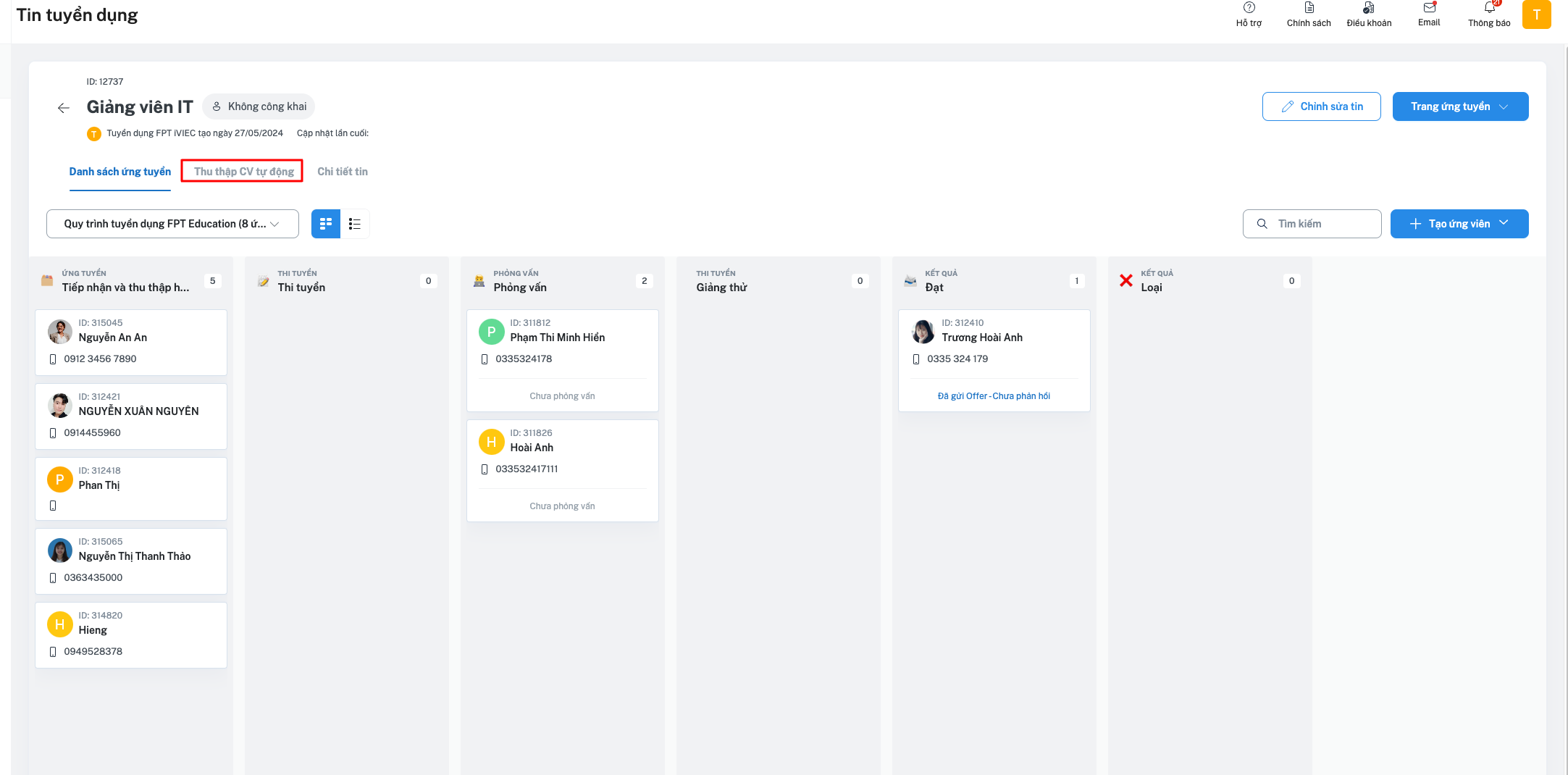Expand Quy trình tuyển dụng FPT Education dropdown
The height and width of the screenshot is (775, 1568).
pyautogui.click(x=172, y=224)
